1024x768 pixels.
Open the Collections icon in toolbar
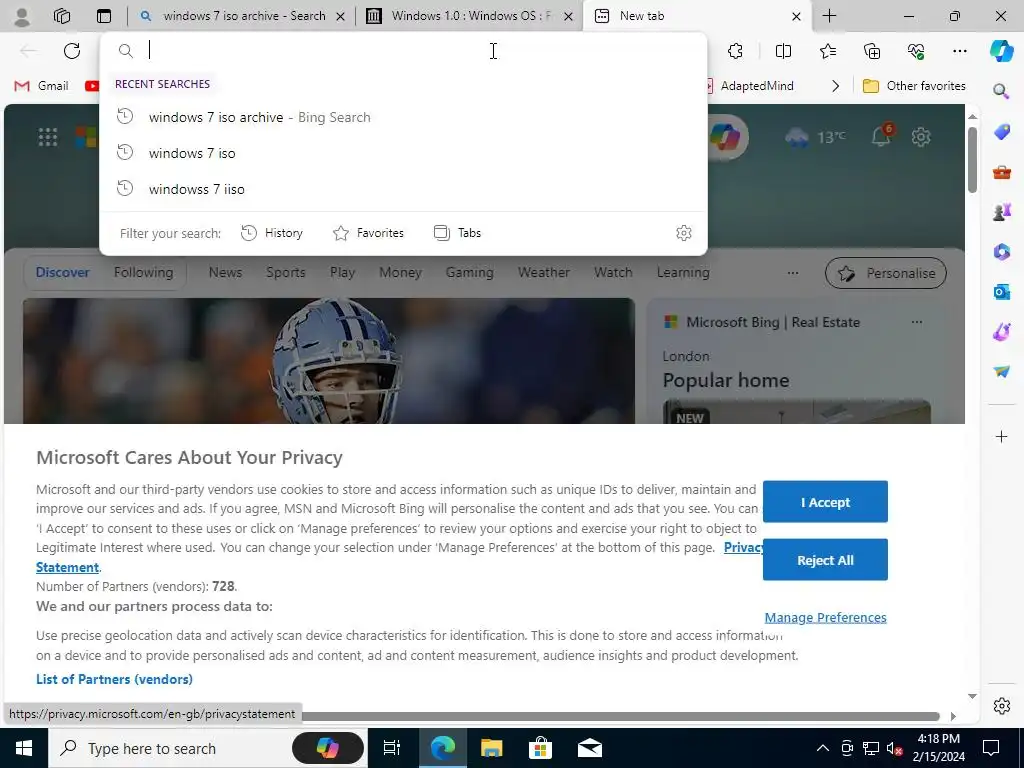[x=872, y=51]
